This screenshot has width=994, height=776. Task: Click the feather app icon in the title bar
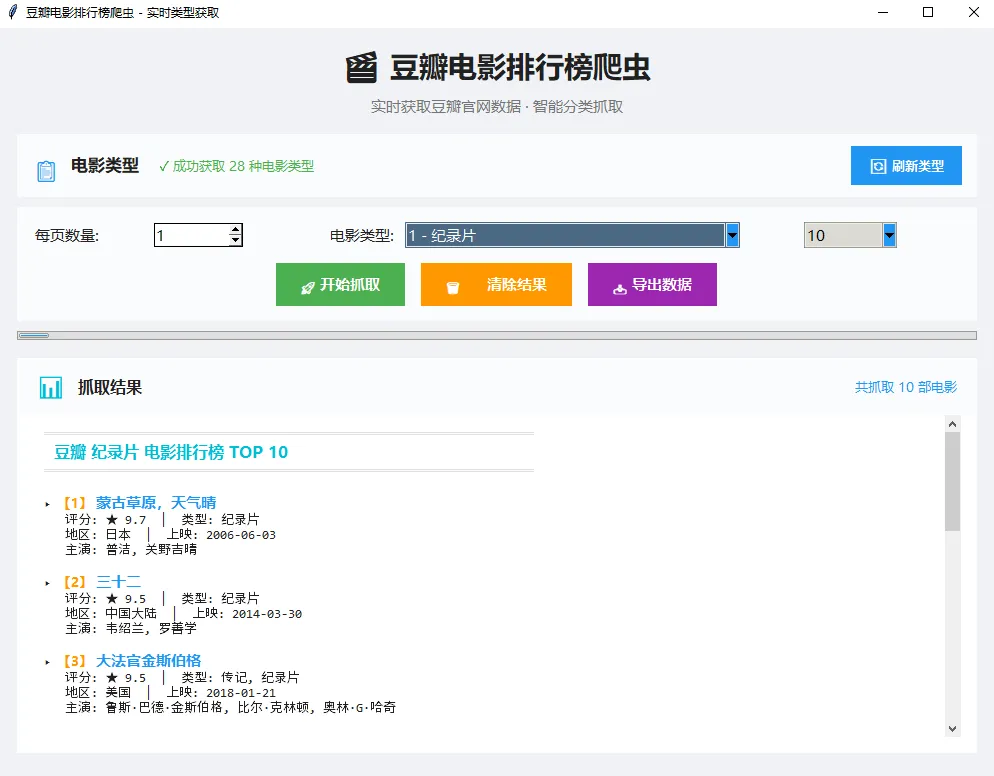pyautogui.click(x=12, y=12)
